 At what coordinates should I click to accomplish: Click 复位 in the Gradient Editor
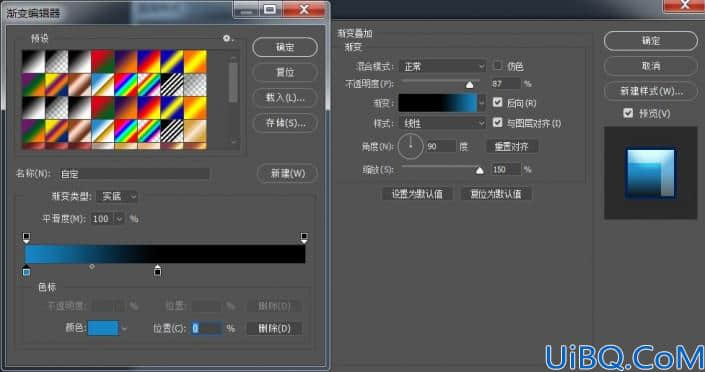click(285, 72)
